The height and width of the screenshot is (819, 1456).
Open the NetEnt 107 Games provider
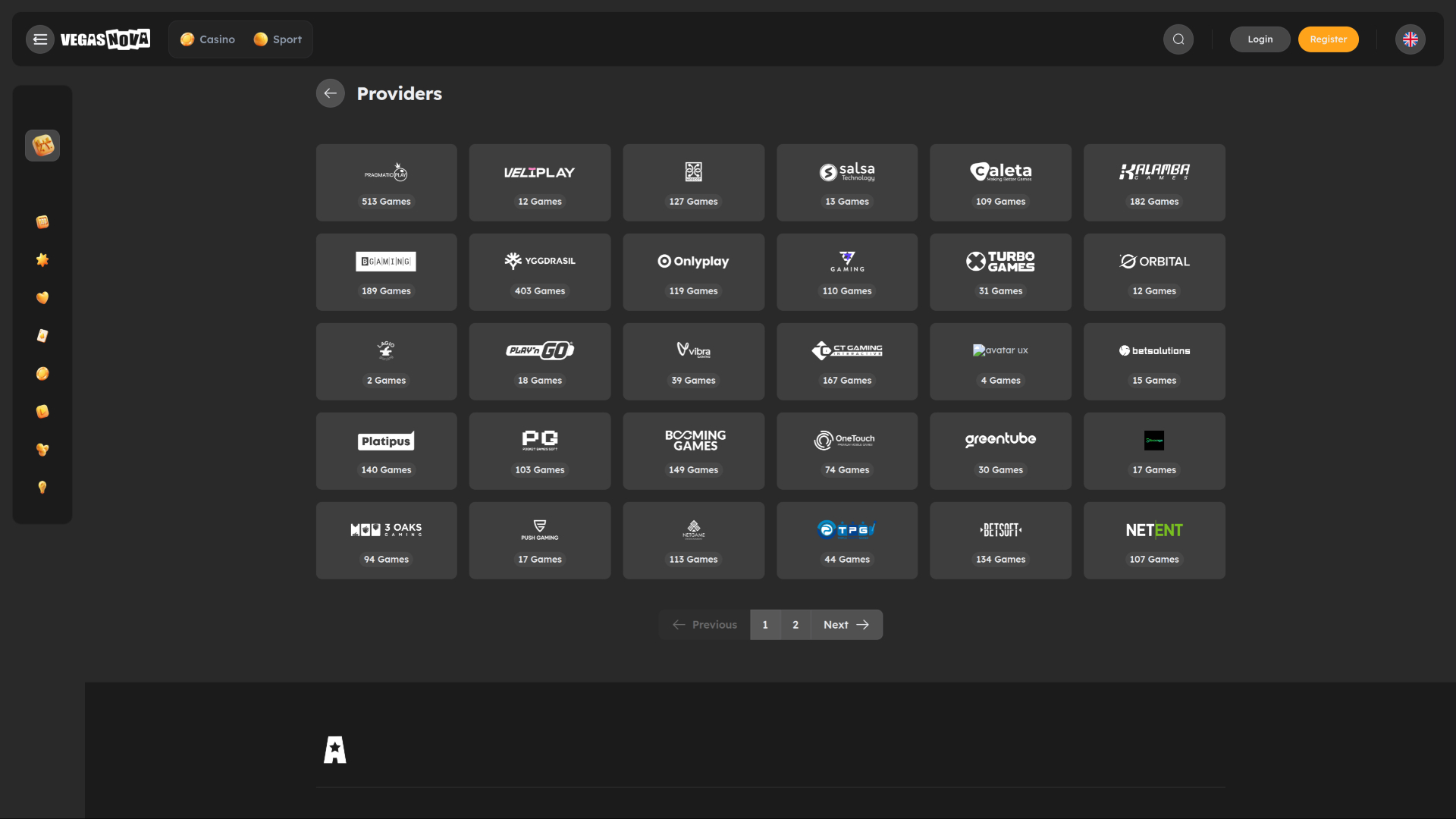coord(1153,541)
